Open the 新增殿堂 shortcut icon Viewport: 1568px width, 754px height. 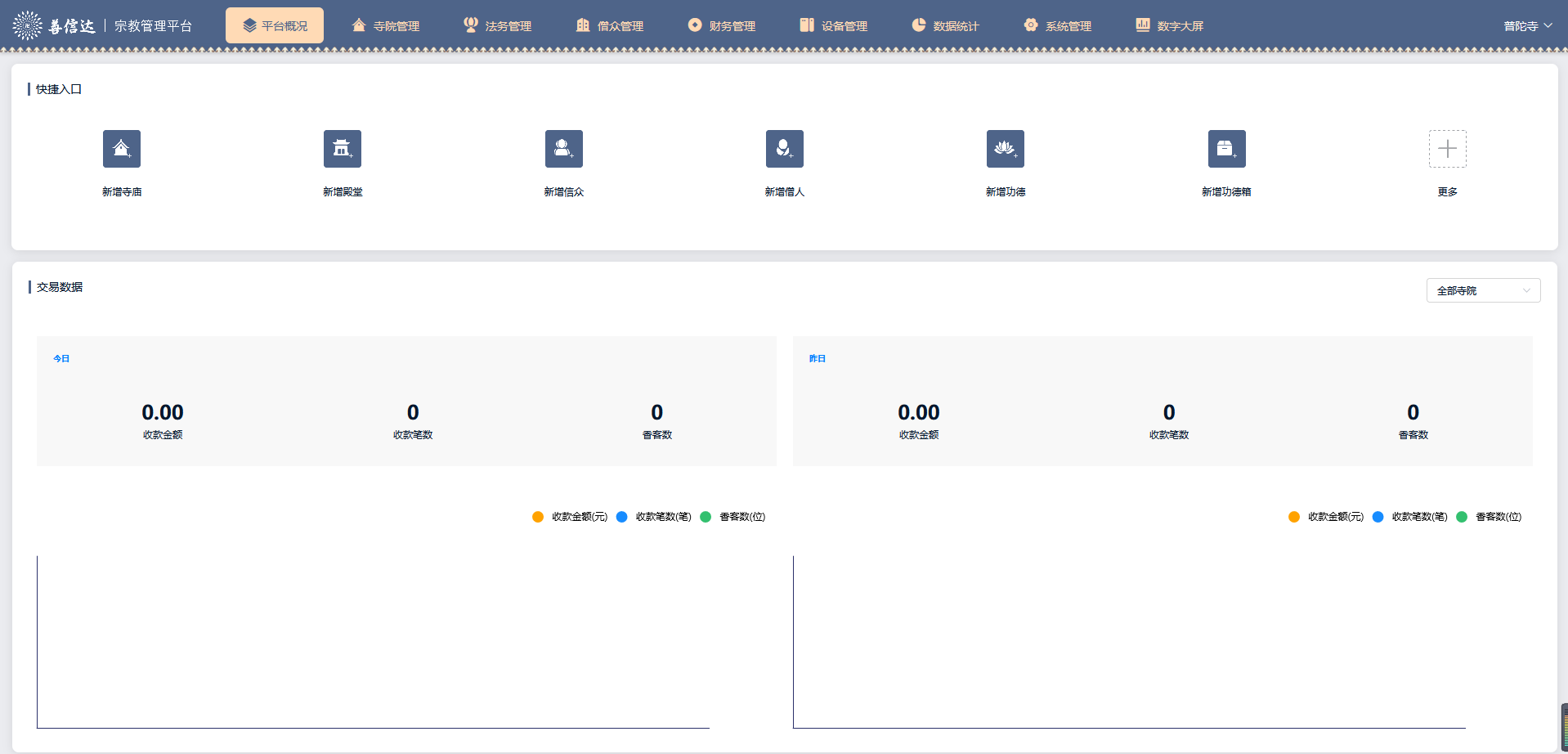[343, 149]
